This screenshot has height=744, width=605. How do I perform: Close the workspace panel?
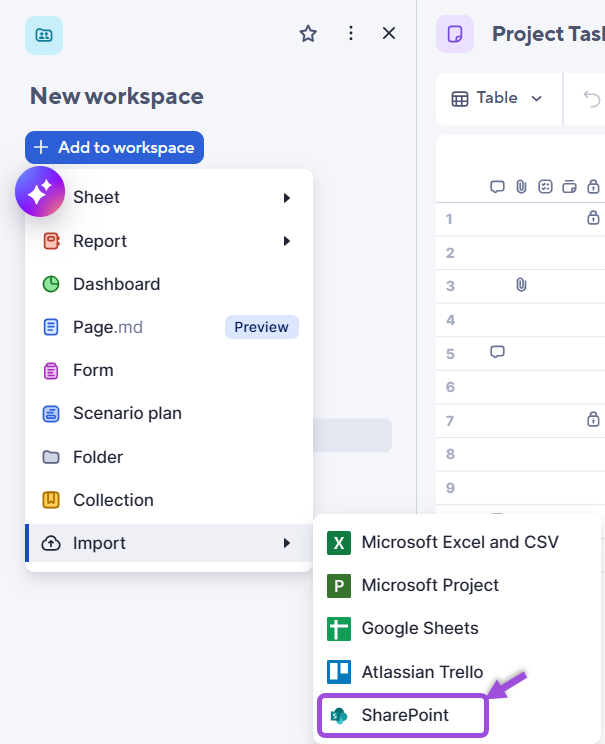[389, 33]
